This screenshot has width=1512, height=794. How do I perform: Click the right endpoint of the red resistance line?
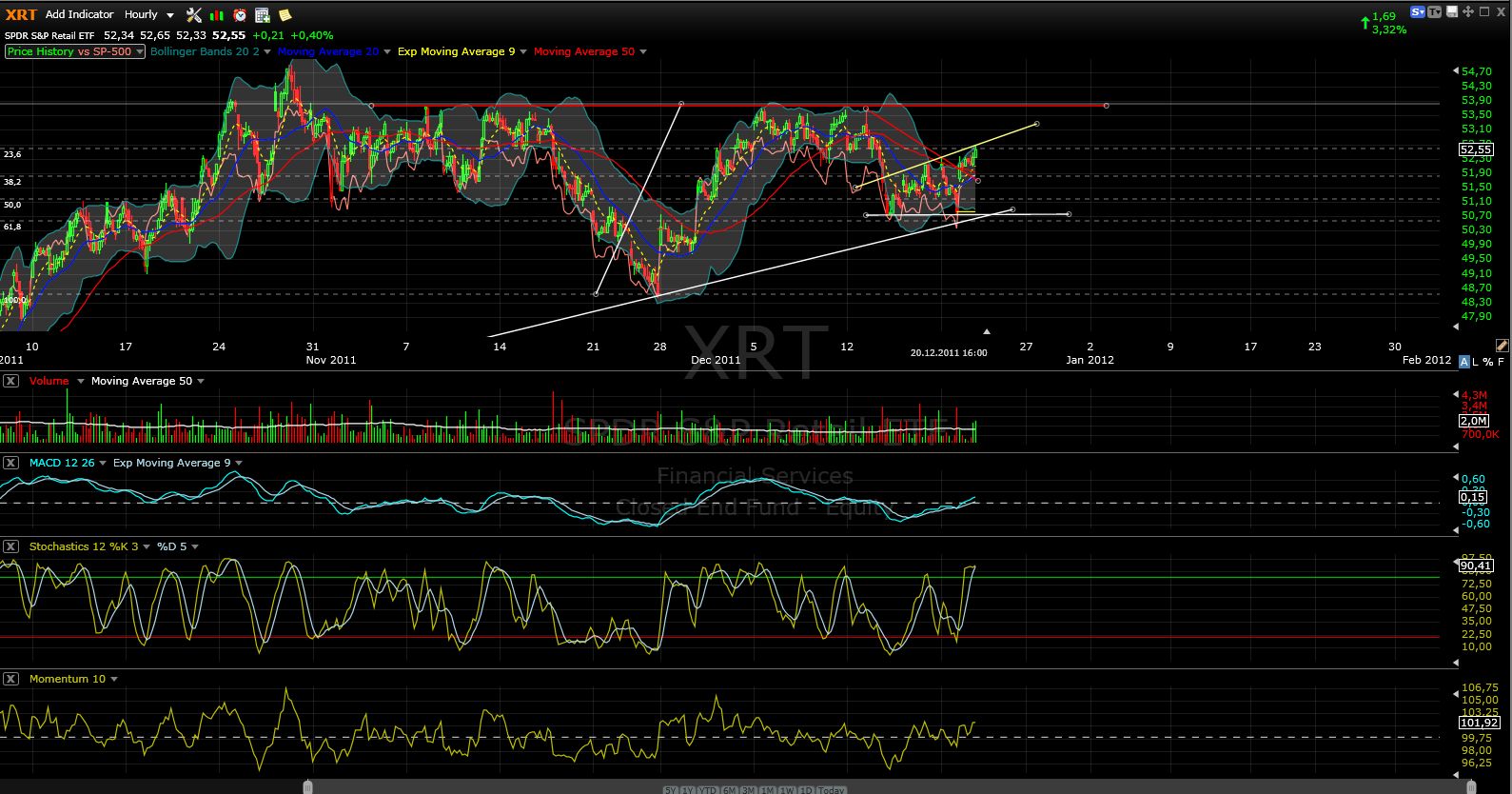pyautogui.click(x=1106, y=105)
